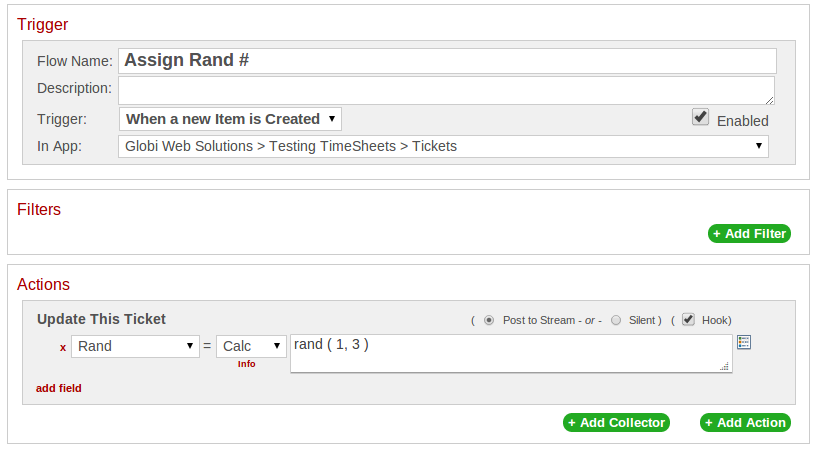Open the Rand field dropdown
Viewport: 820px width, 450px height.
[x=135, y=346]
